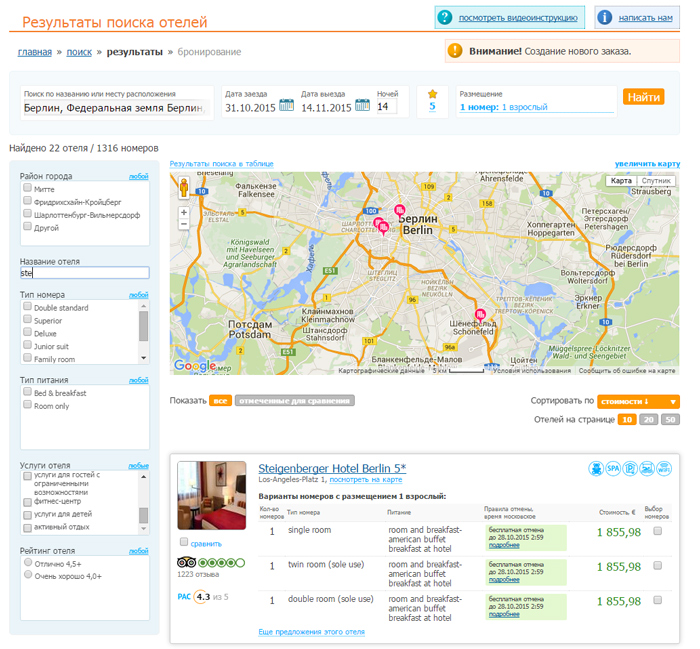Click the TripAdvisor owl logo
The height and width of the screenshot is (649, 700).
pos(187,563)
